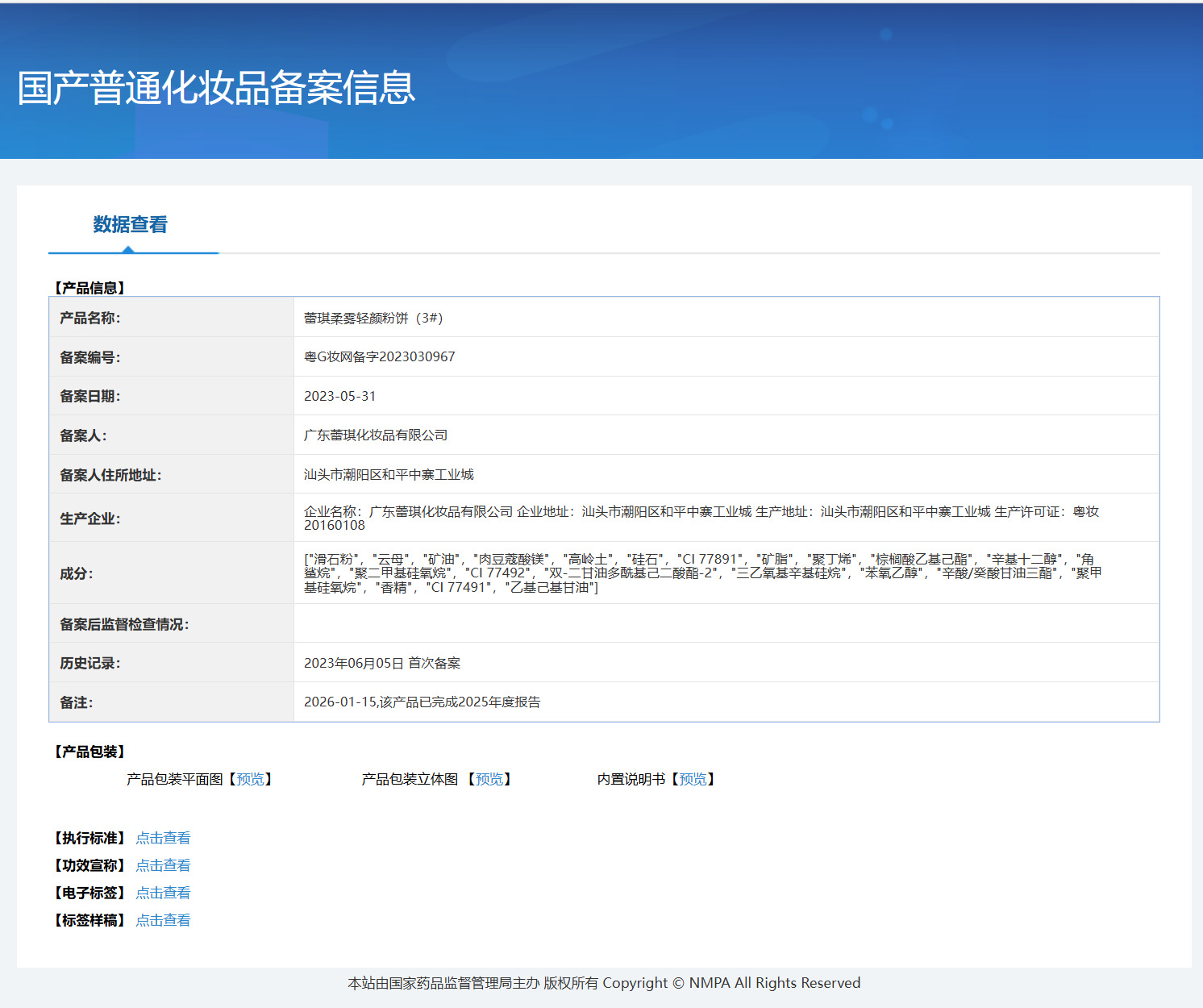Click the 【电子标签】 label
1203x1008 pixels.
(89, 893)
